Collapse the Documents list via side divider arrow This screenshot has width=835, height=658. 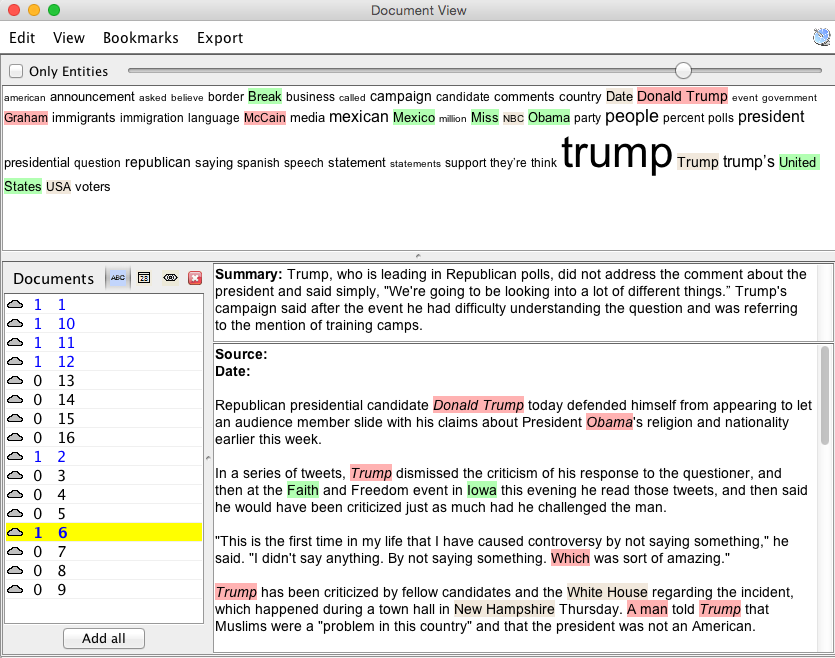[x=208, y=458]
